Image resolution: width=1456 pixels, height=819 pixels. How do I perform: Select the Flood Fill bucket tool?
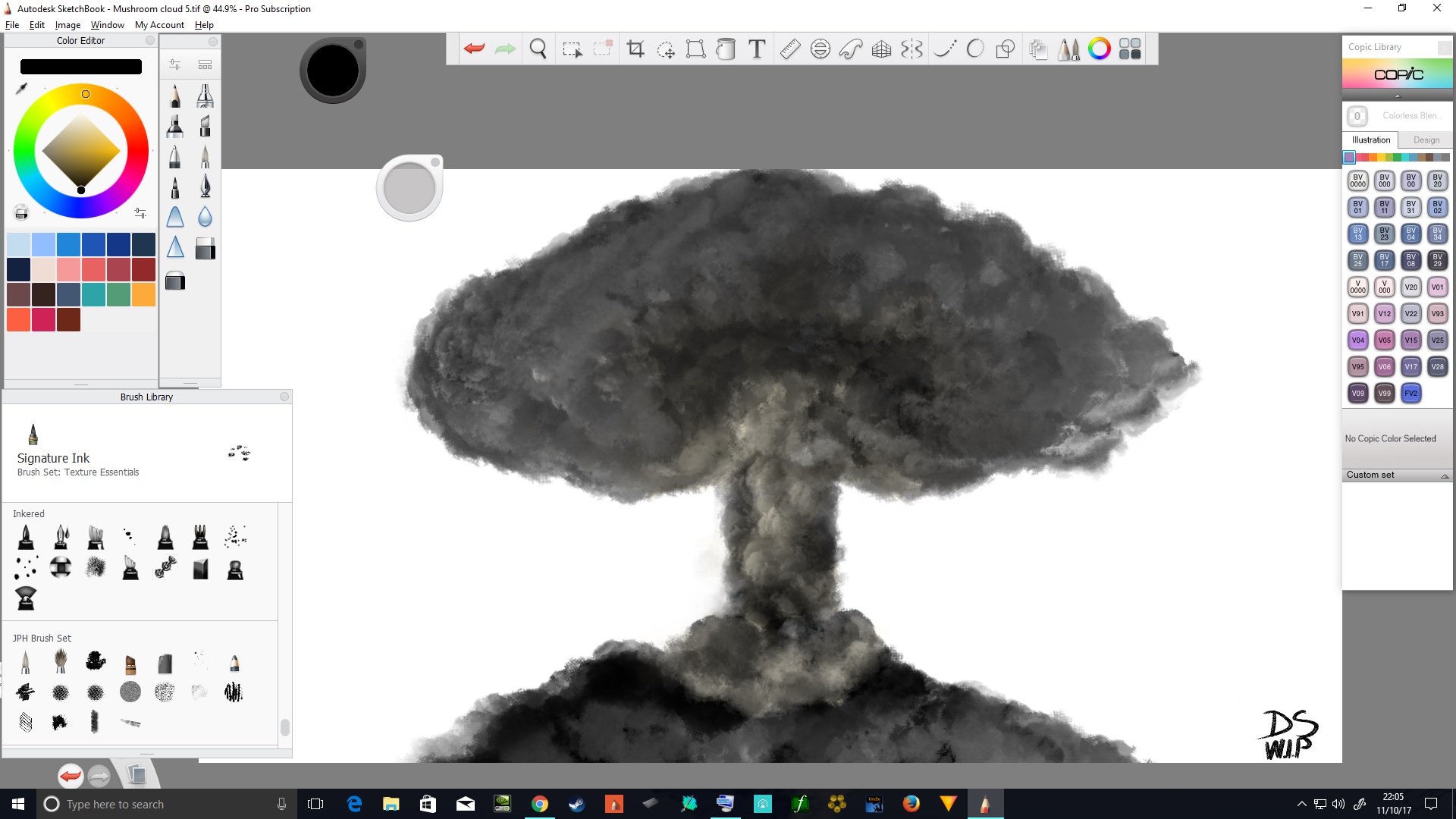726,49
